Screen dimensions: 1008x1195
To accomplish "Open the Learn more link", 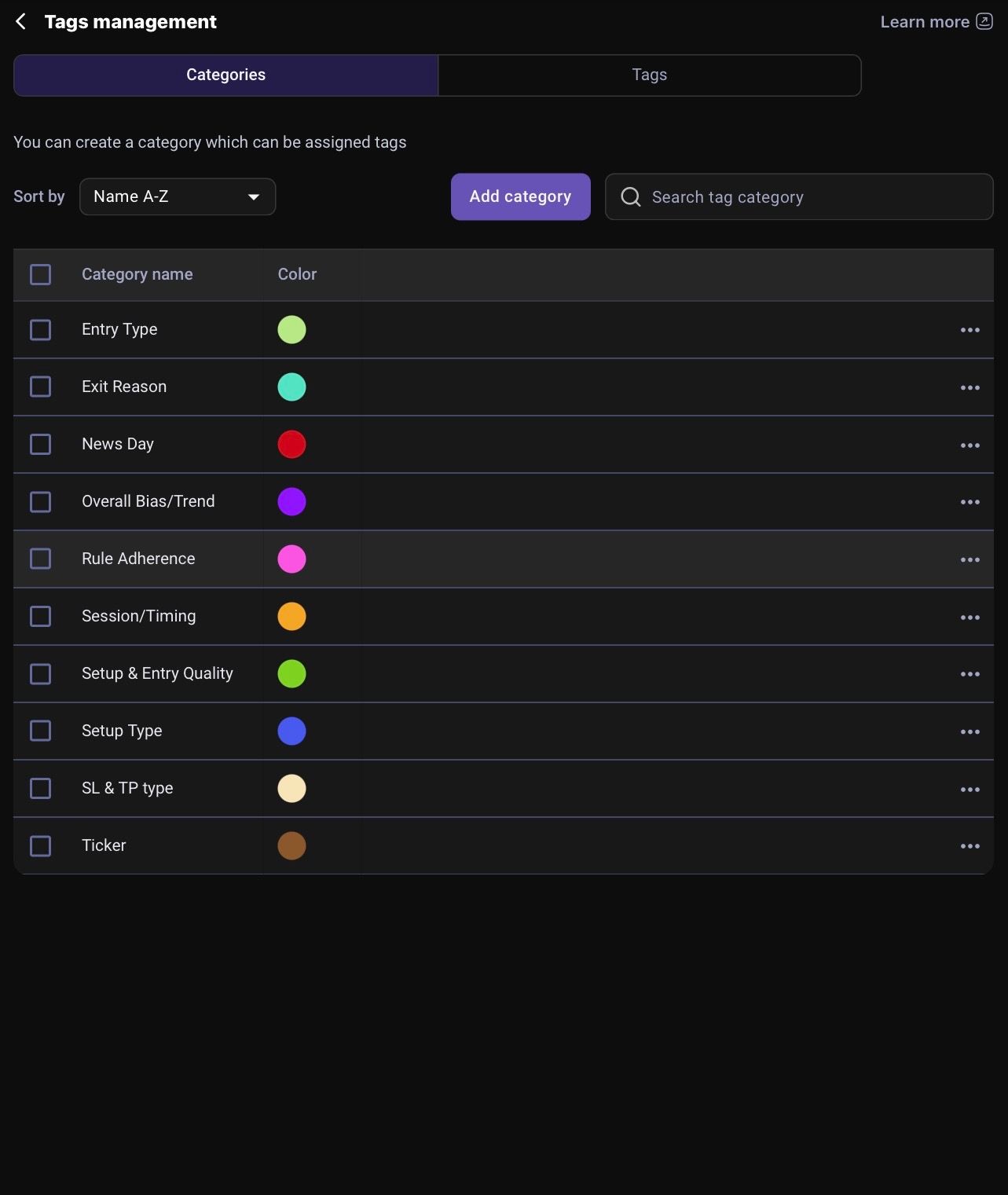I will 924,22.
